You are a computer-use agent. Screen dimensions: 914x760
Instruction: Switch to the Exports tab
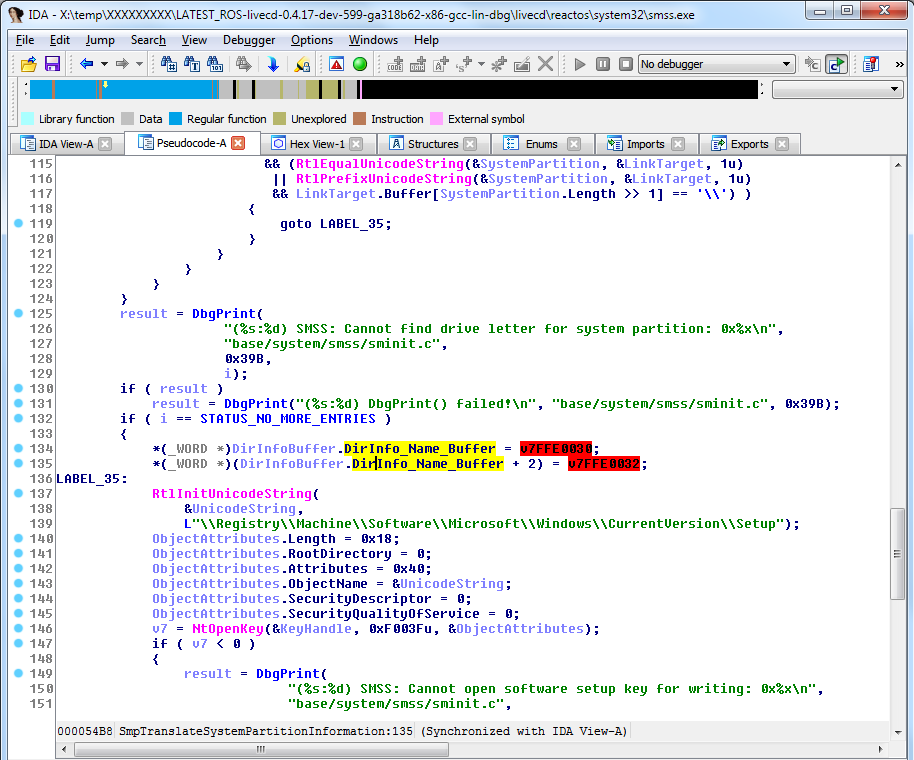click(x=750, y=144)
